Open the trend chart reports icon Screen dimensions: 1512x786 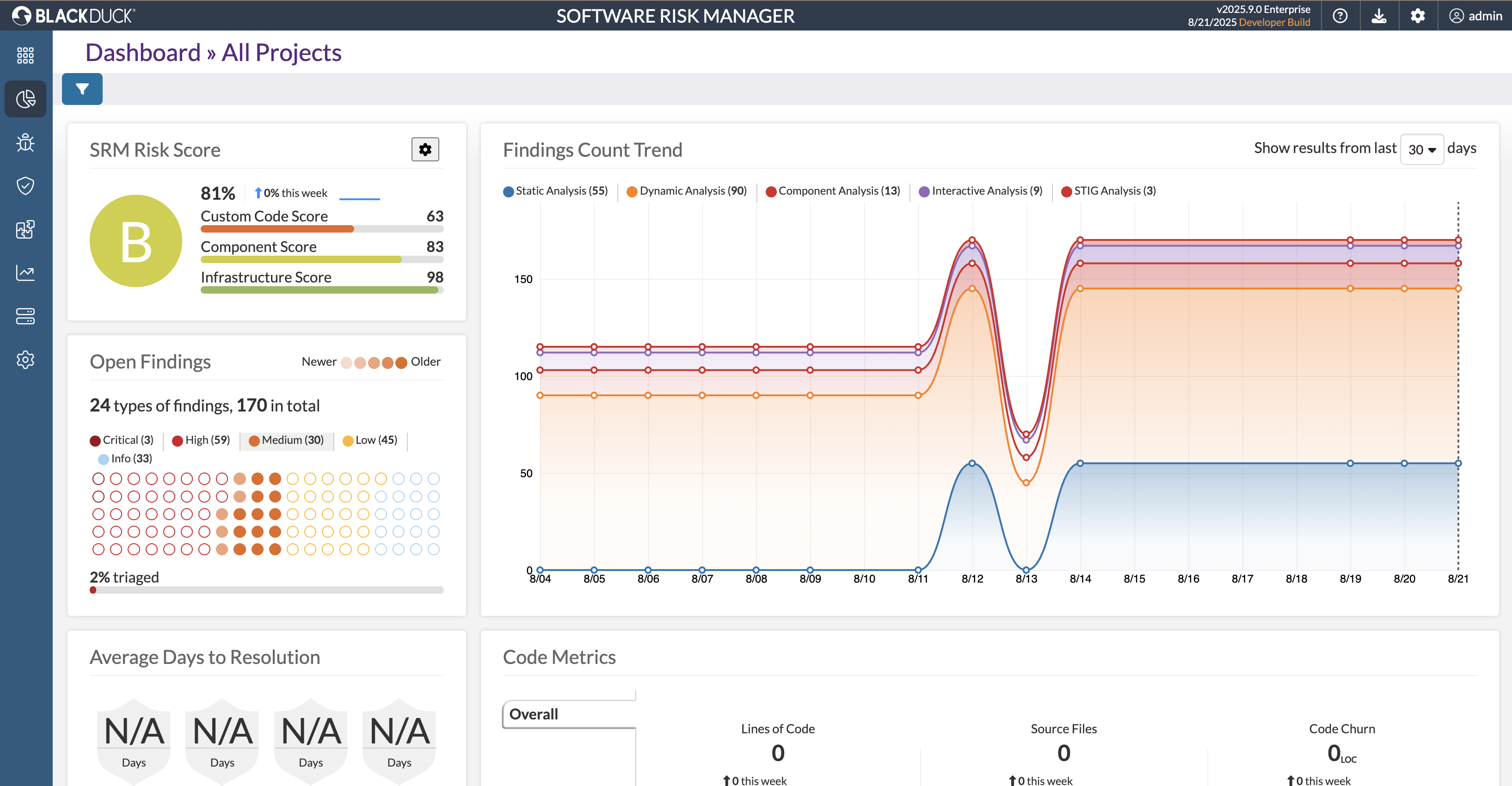click(25, 272)
